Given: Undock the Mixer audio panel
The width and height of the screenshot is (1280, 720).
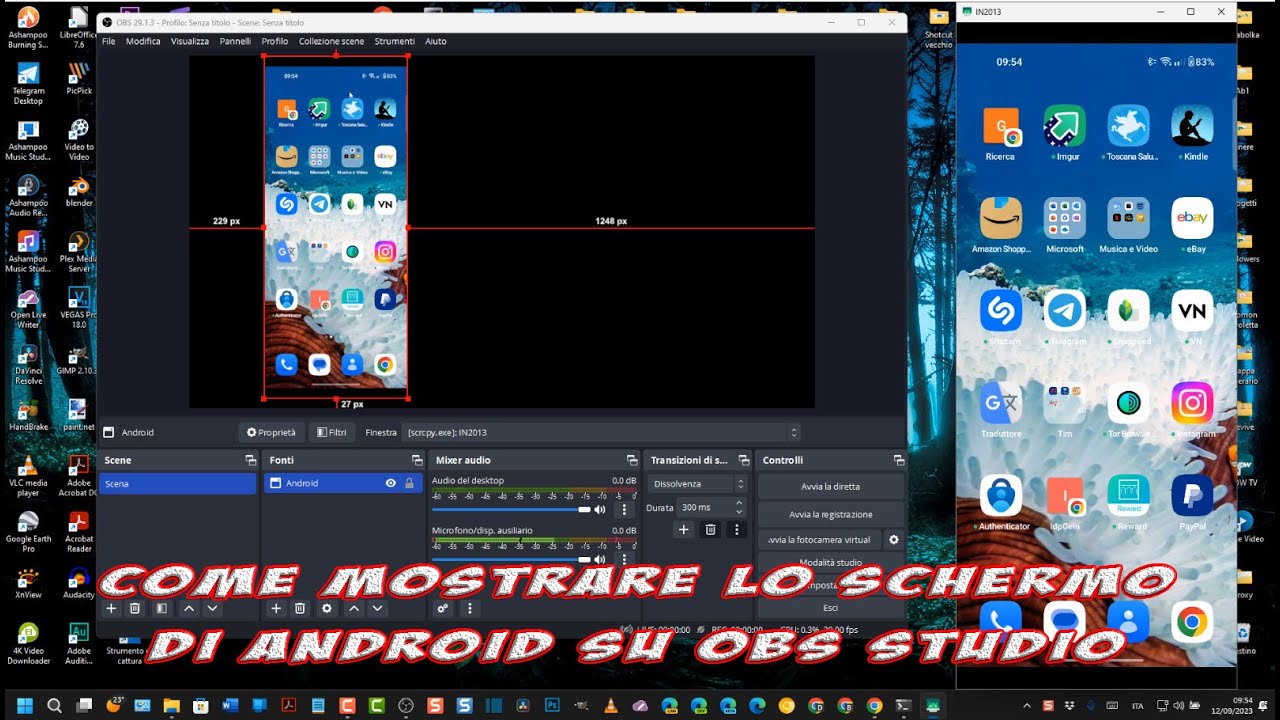Looking at the screenshot, I should pos(632,460).
